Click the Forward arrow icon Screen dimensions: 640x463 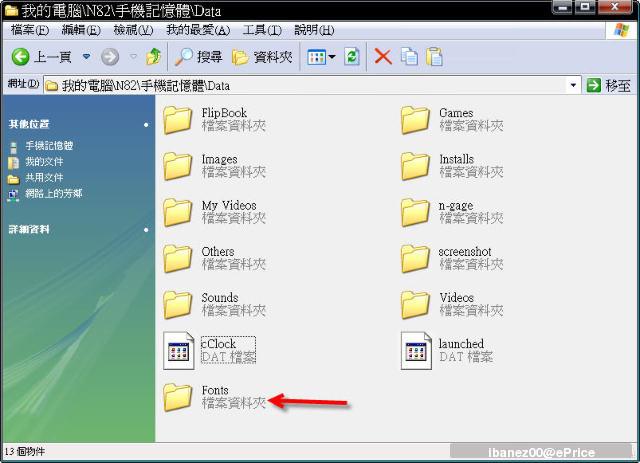(x=110, y=57)
